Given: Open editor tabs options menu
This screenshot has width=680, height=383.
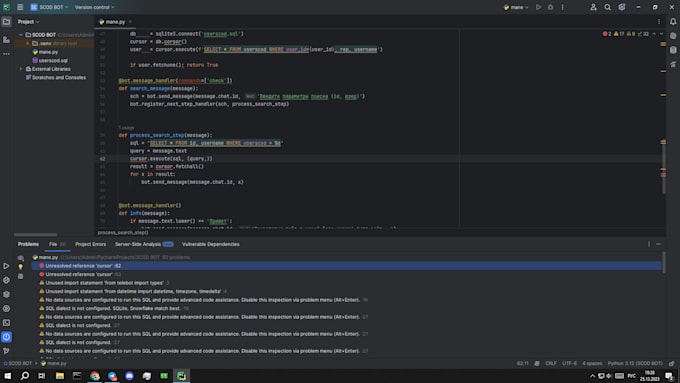Looking at the screenshot, I should [x=659, y=21].
